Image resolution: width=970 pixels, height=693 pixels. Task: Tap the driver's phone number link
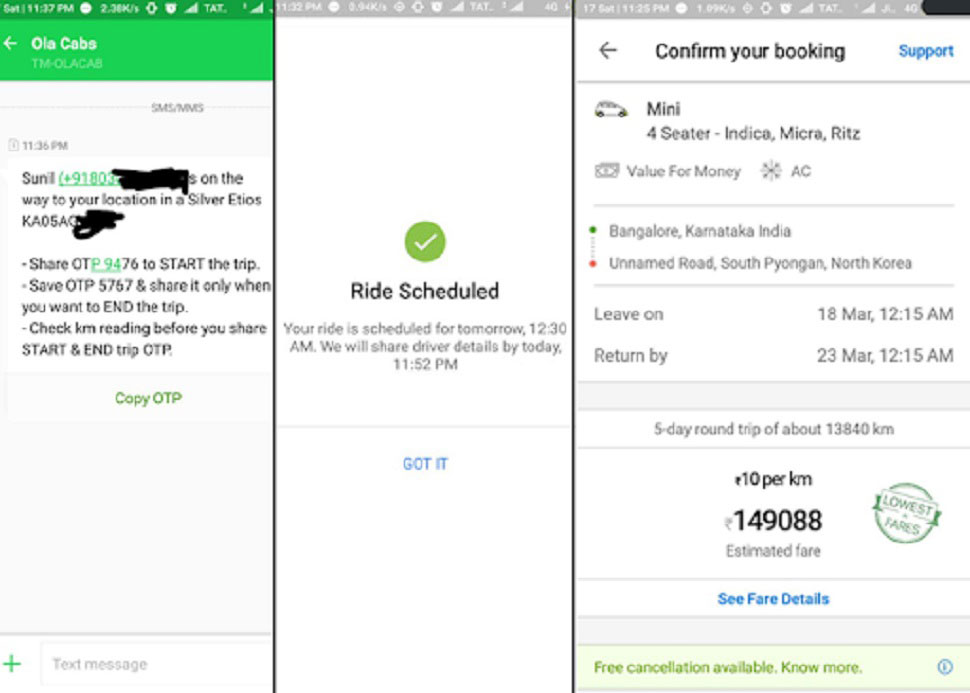point(85,179)
